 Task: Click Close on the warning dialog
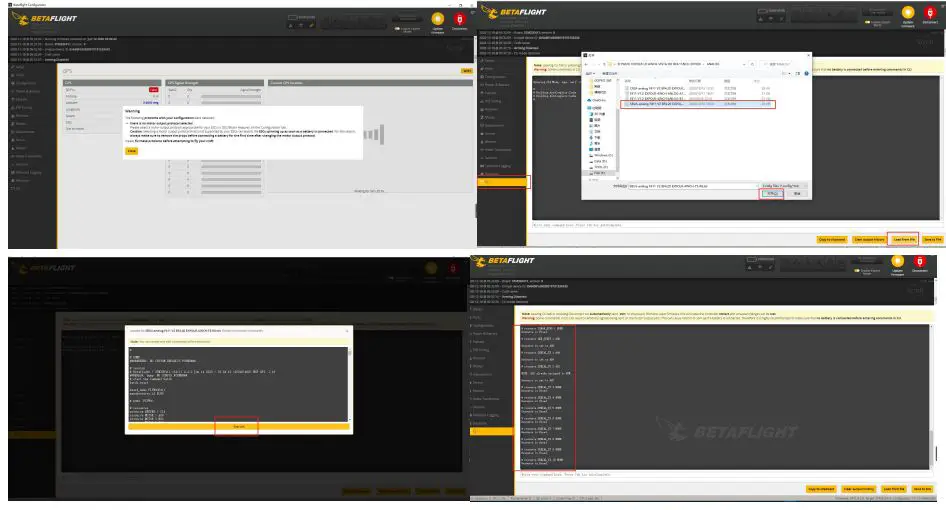(x=132, y=151)
